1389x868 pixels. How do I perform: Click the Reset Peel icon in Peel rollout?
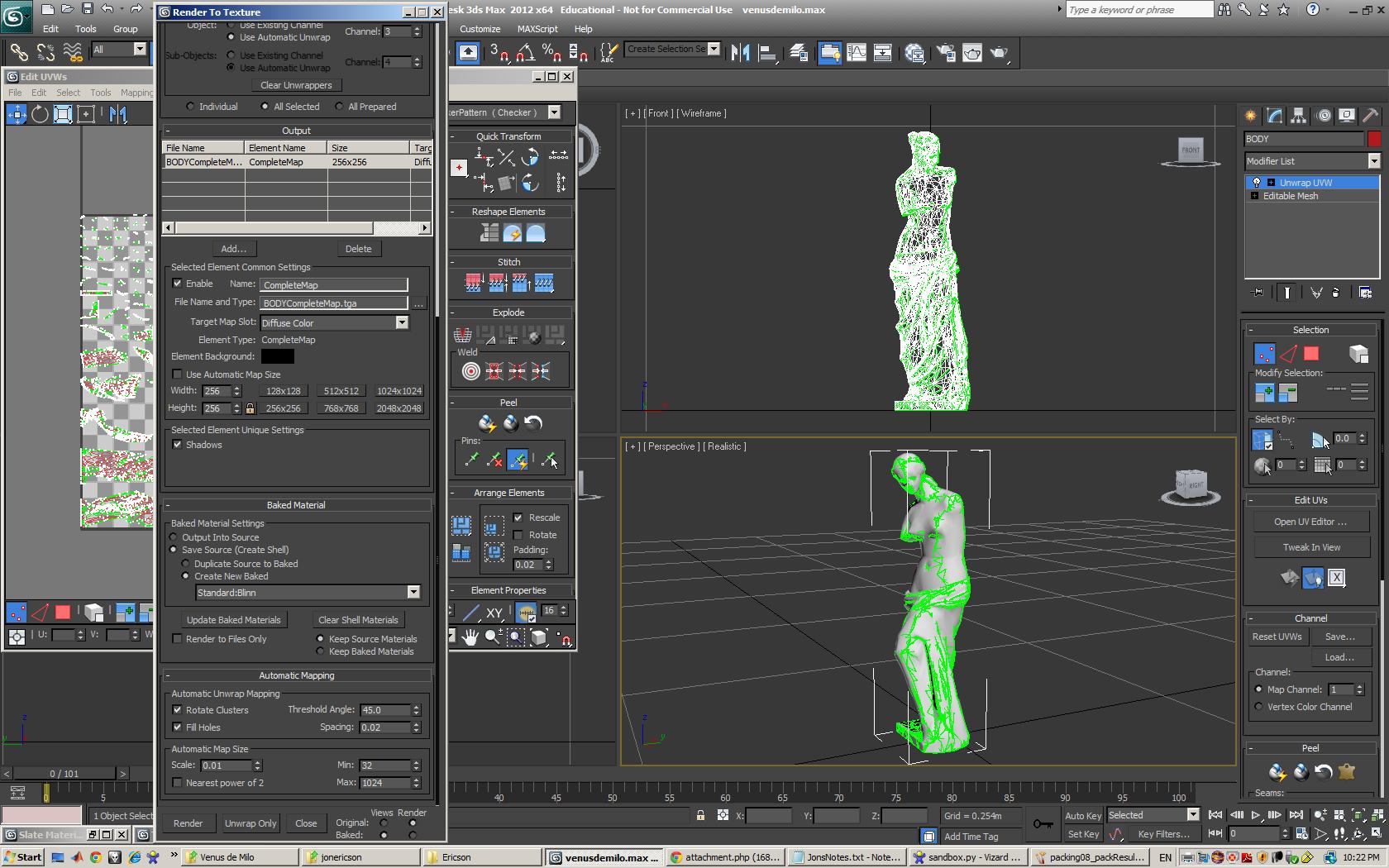point(533,423)
